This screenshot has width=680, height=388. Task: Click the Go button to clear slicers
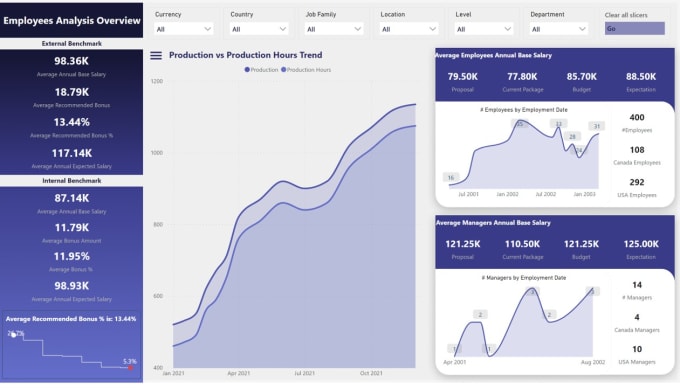coord(634,29)
